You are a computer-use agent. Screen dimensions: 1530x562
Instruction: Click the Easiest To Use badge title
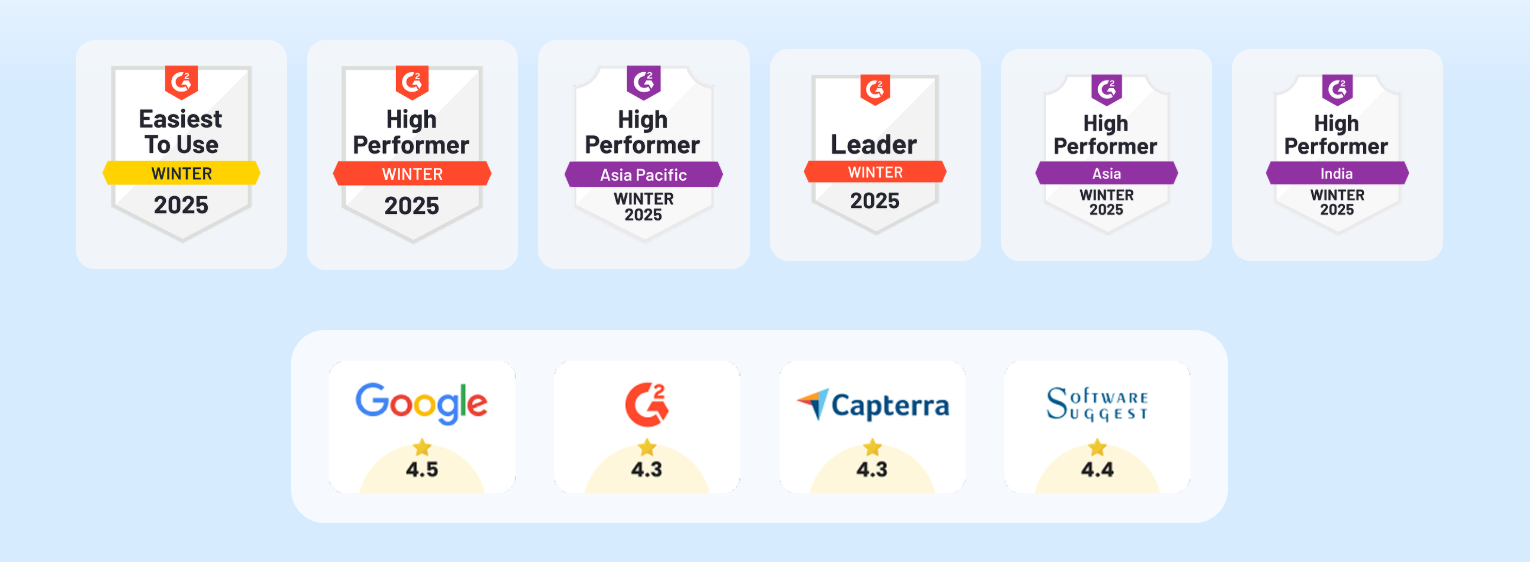(181, 132)
